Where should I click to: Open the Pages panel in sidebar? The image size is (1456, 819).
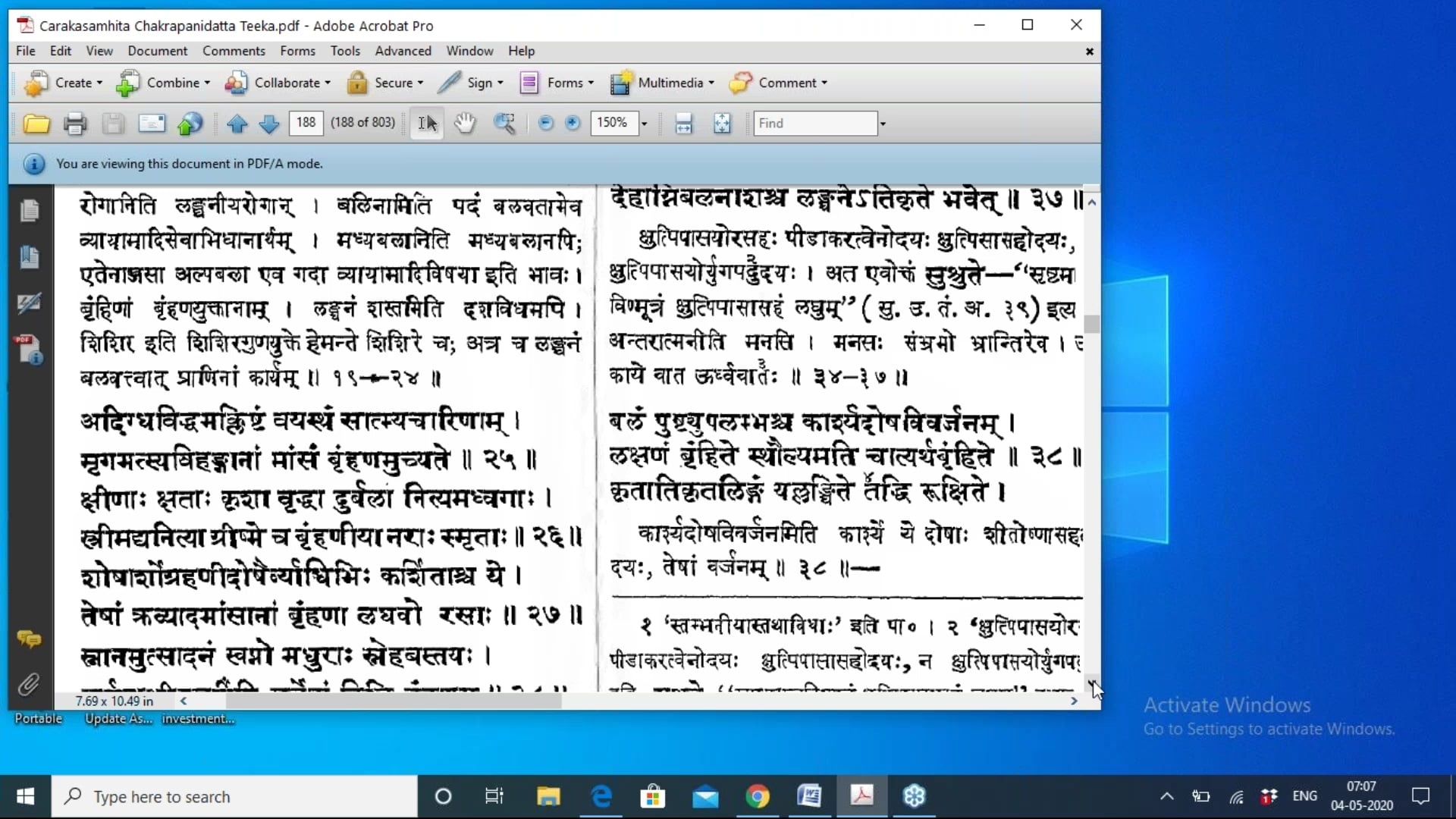(30, 210)
